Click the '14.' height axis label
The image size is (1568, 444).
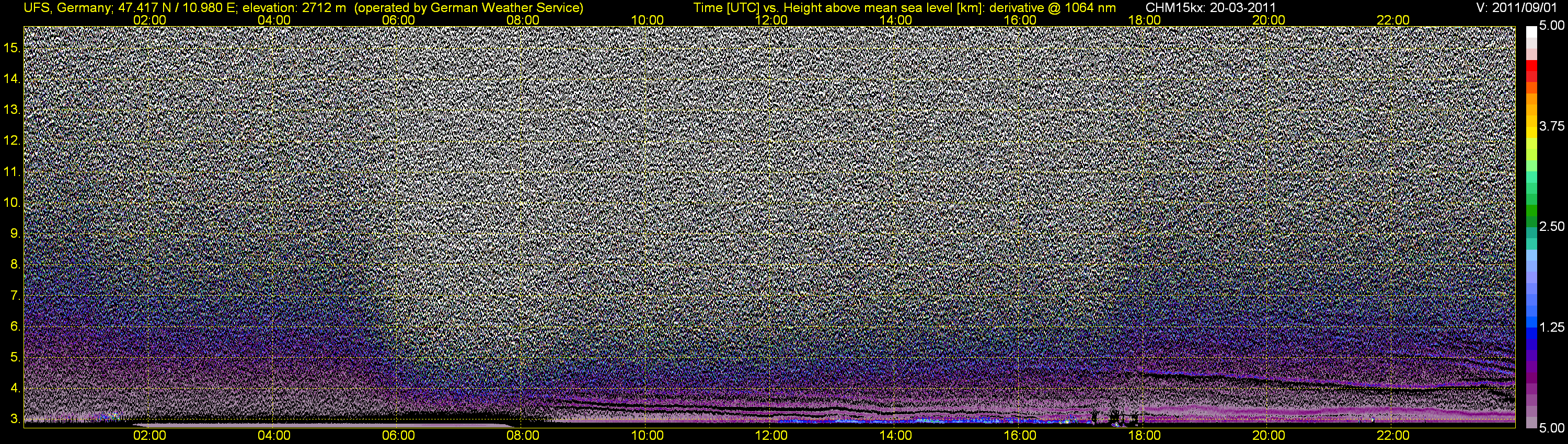pyautogui.click(x=12, y=78)
